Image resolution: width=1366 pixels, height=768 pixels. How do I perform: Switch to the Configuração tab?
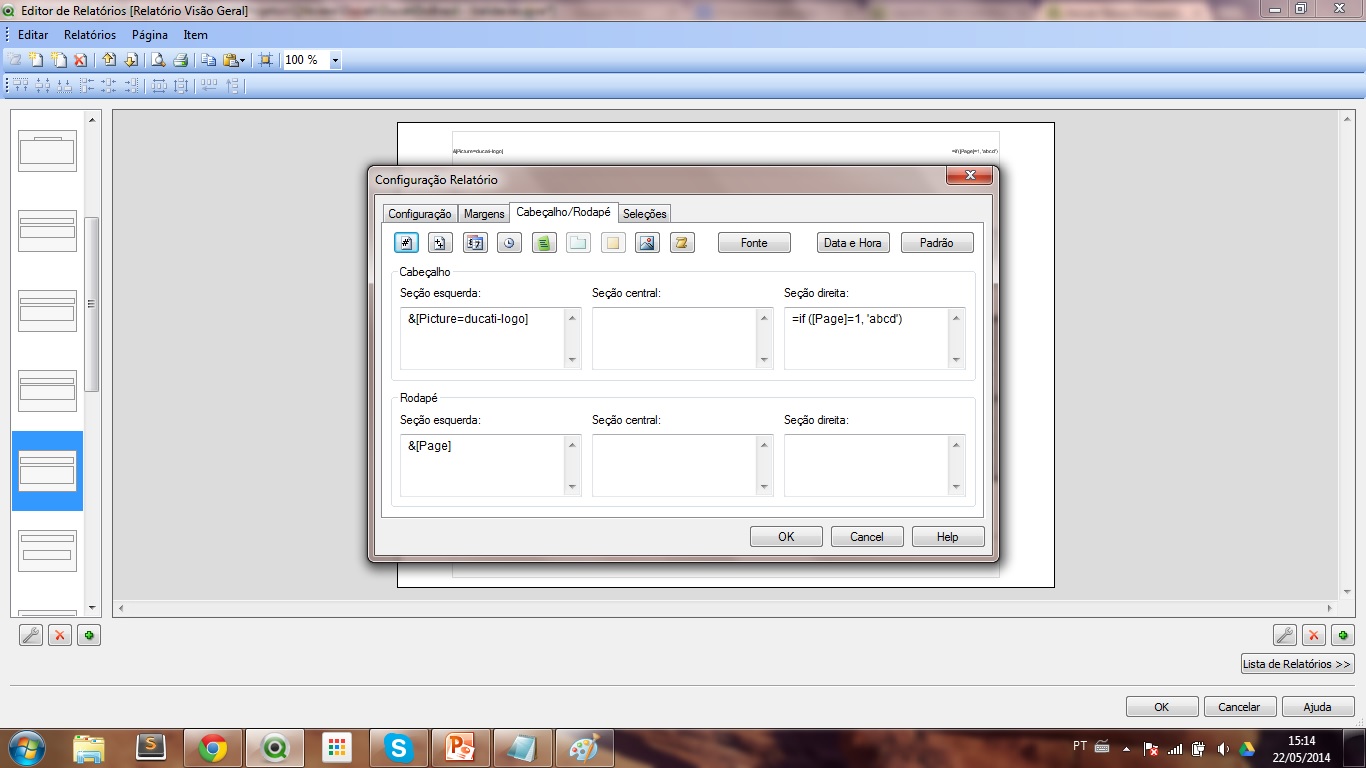point(420,214)
